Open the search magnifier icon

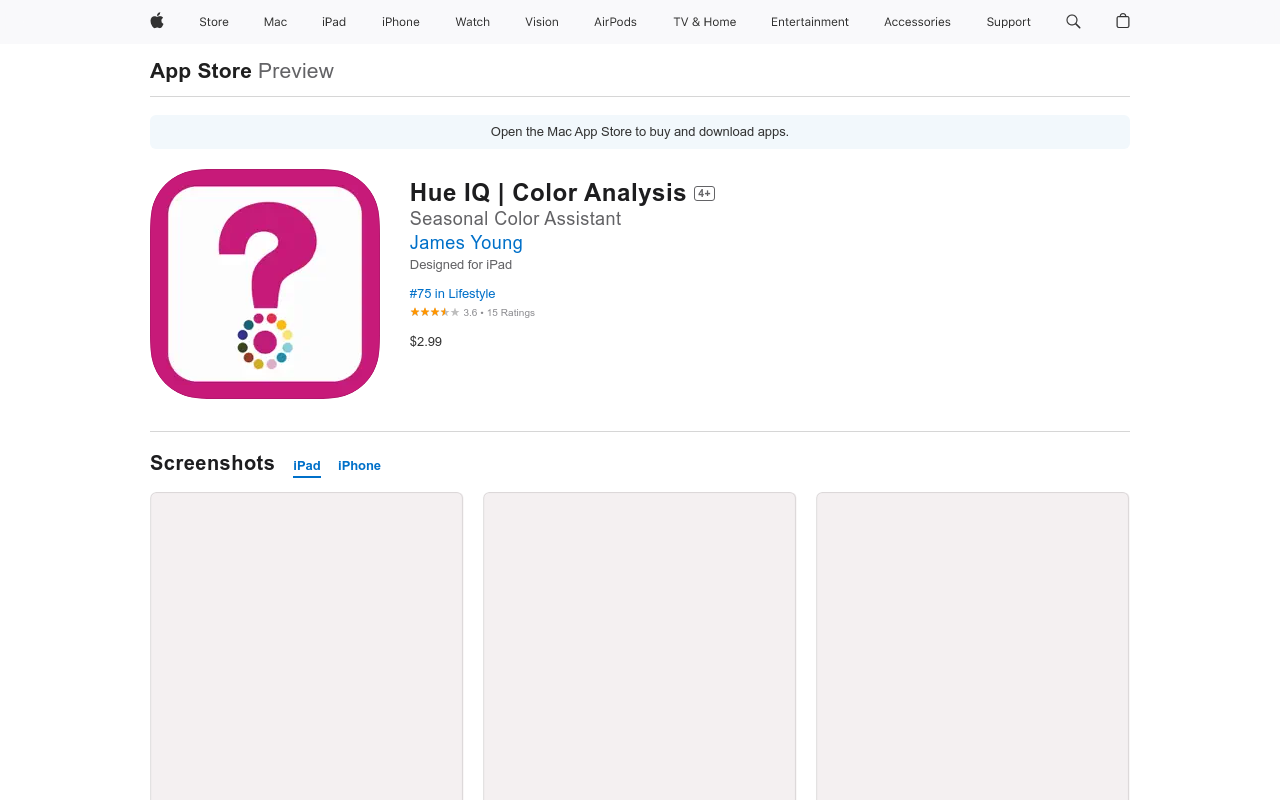(1073, 21)
